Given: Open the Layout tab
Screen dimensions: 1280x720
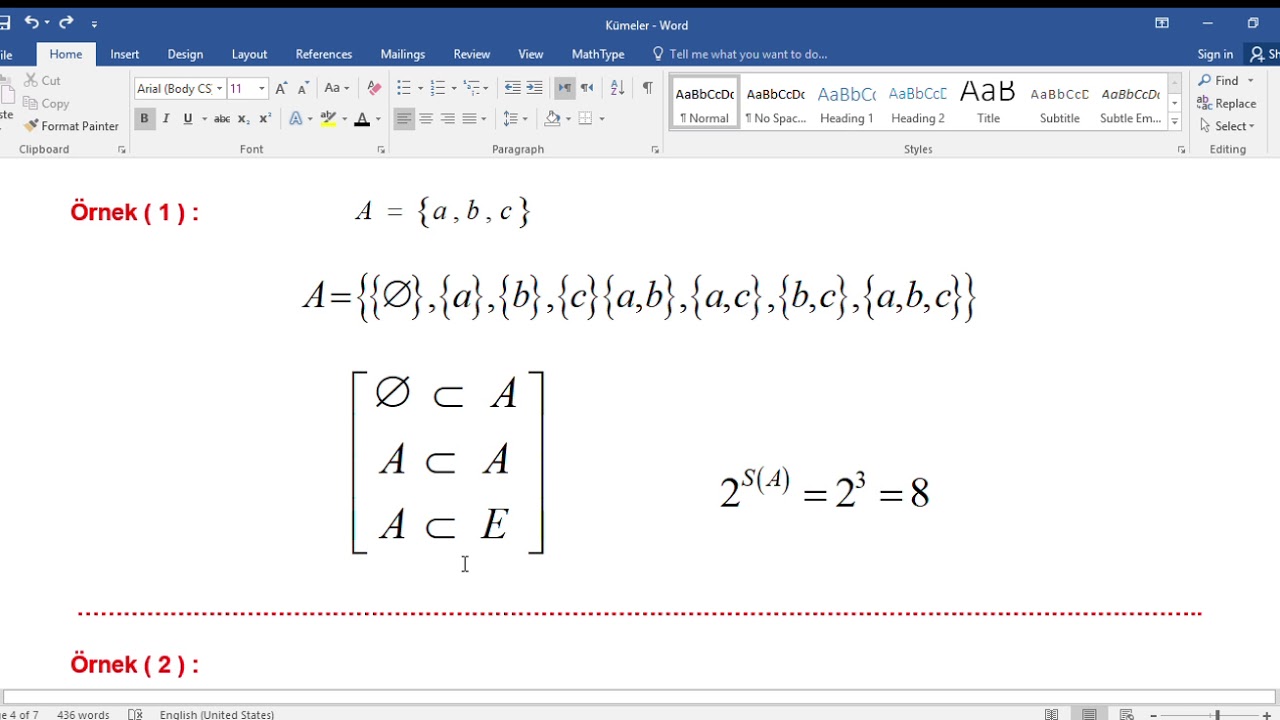Looking at the screenshot, I should click(x=249, y=54).
